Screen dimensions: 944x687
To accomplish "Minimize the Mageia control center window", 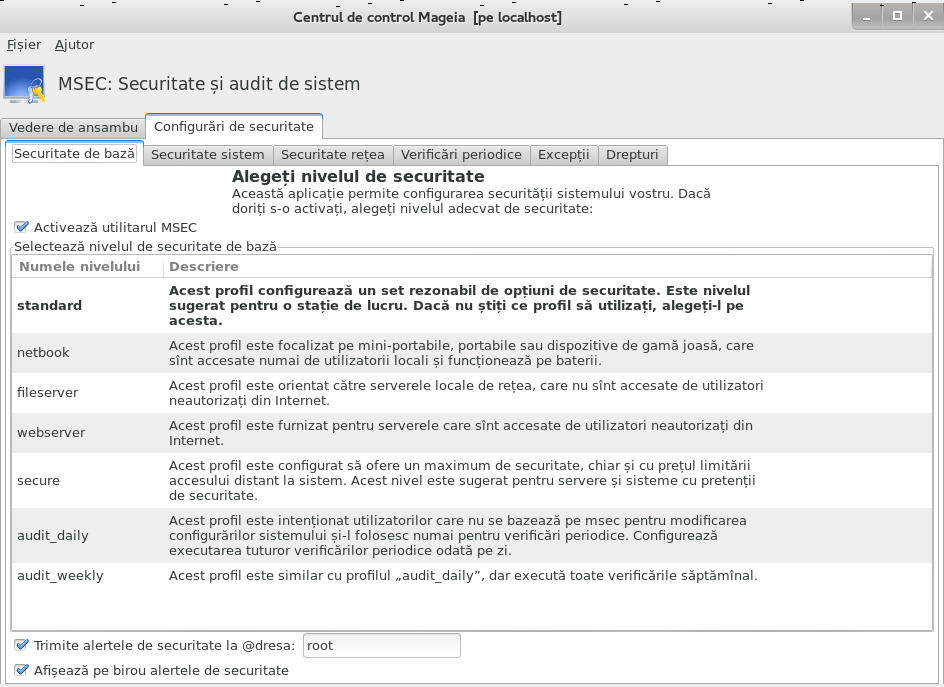I will pyautogui.click(x=867, y=17).
